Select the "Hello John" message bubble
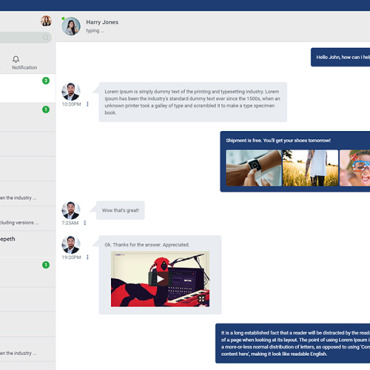This screenshot has height=370, width=370. click(340, 57)
